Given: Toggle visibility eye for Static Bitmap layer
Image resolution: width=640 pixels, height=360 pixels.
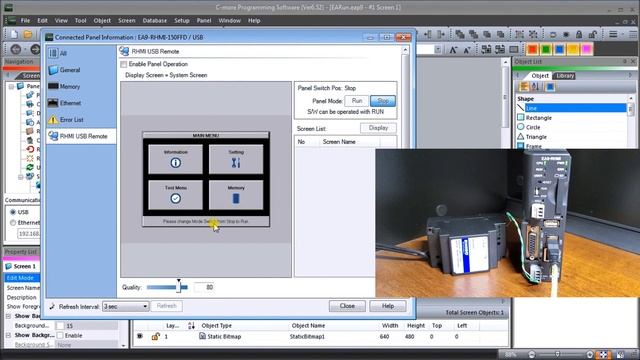Looking at the screenshot, I should [x=140, y=336].
